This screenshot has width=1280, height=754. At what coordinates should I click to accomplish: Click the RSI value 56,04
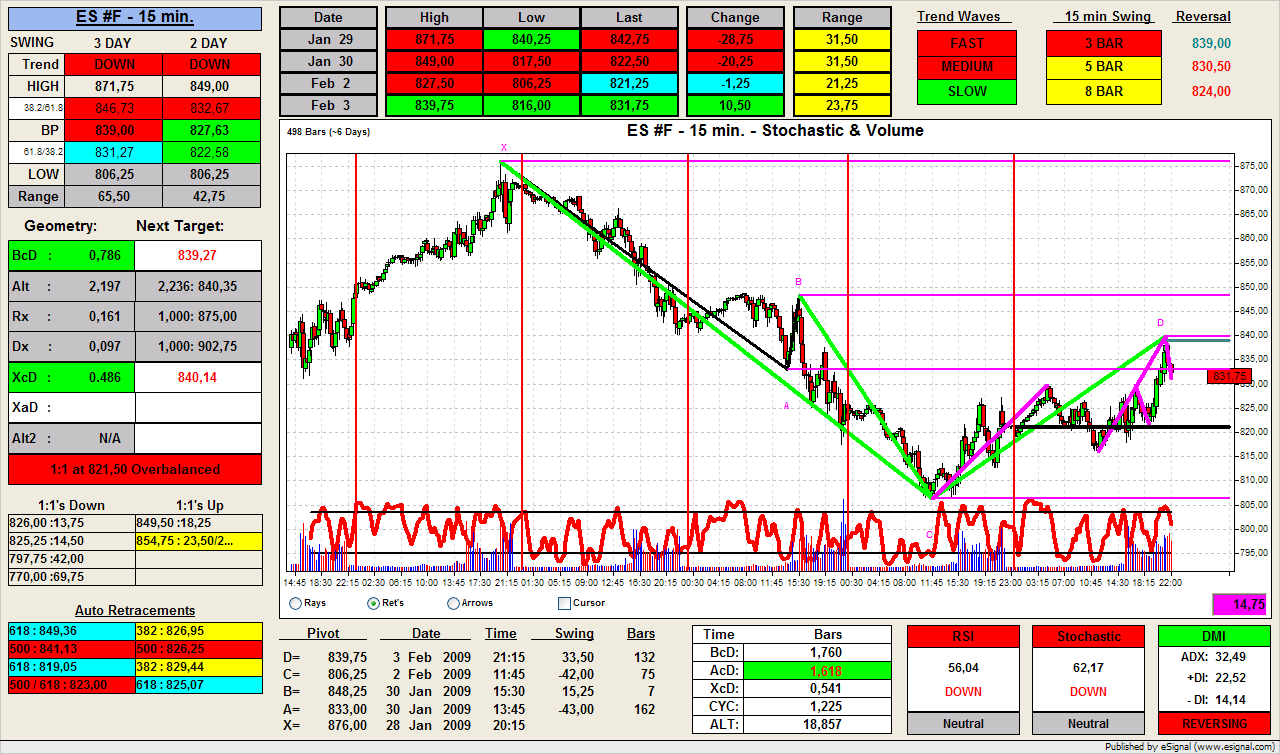(x=963, y=667)
